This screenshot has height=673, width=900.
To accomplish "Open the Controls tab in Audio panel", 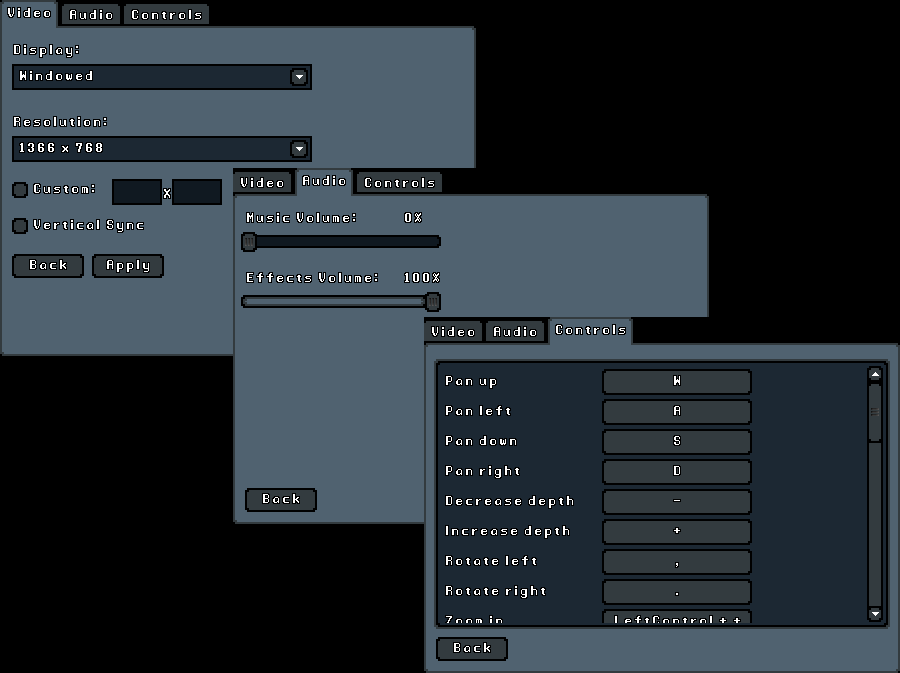I will point(399,183).
